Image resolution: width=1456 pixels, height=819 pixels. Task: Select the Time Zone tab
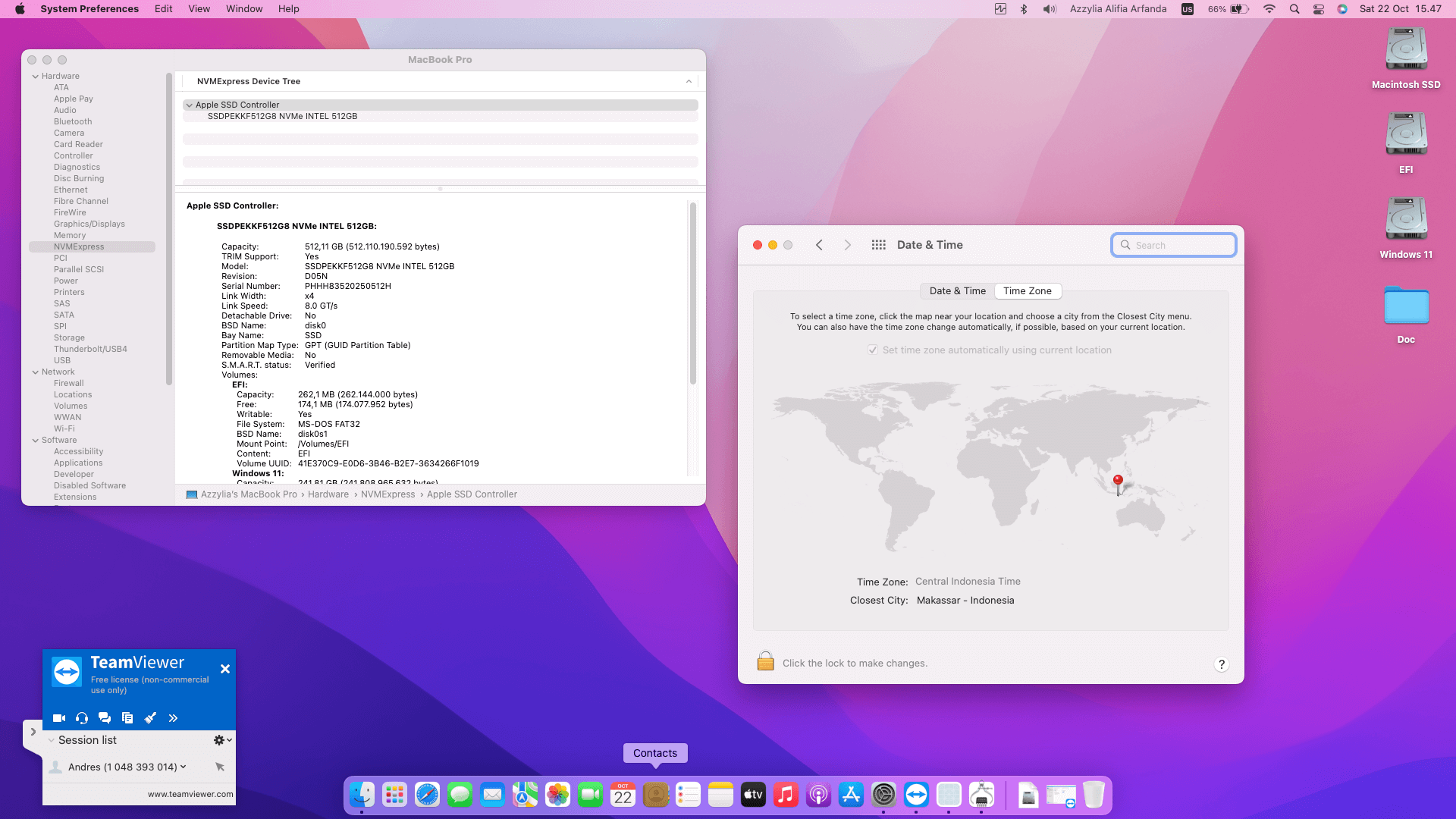pos(1028,291)
